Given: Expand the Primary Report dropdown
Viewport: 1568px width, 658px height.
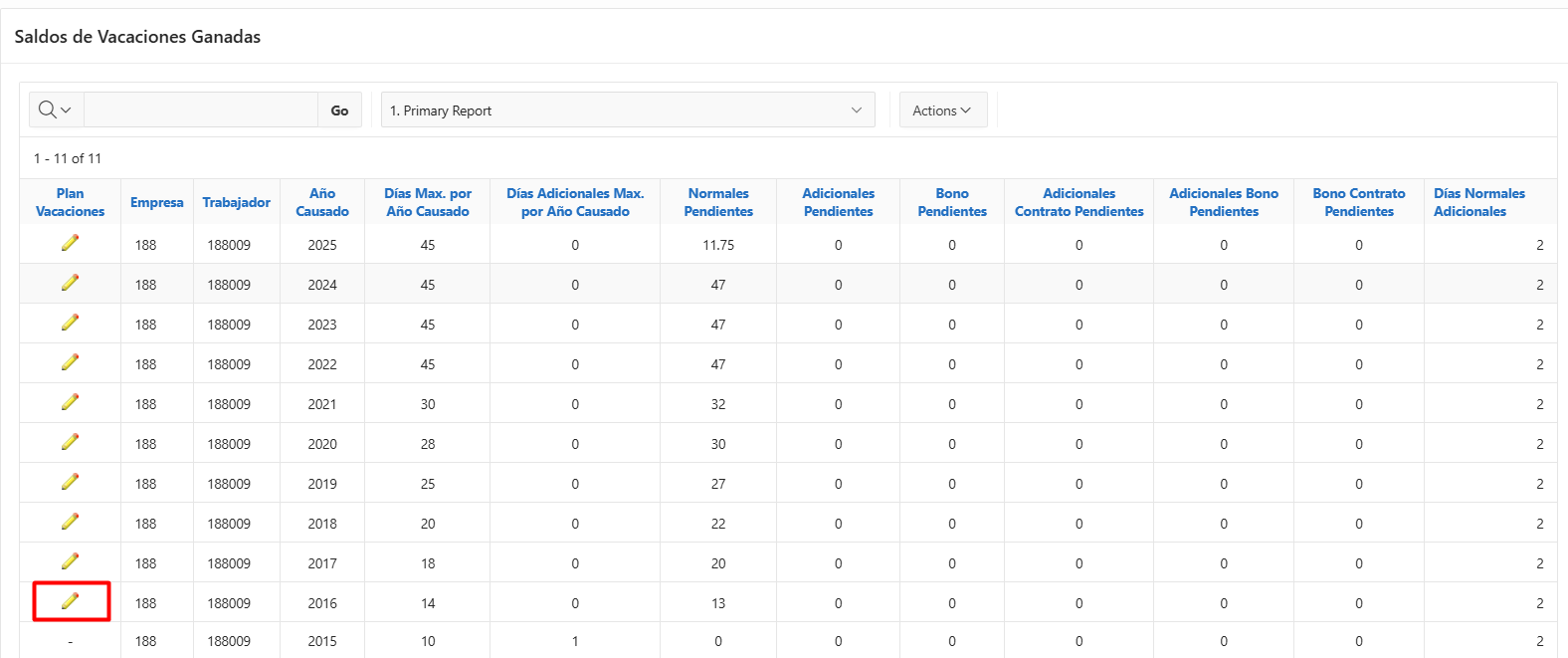Looking at the screenshot, I should pyautogui.click(x=627, y=110).
